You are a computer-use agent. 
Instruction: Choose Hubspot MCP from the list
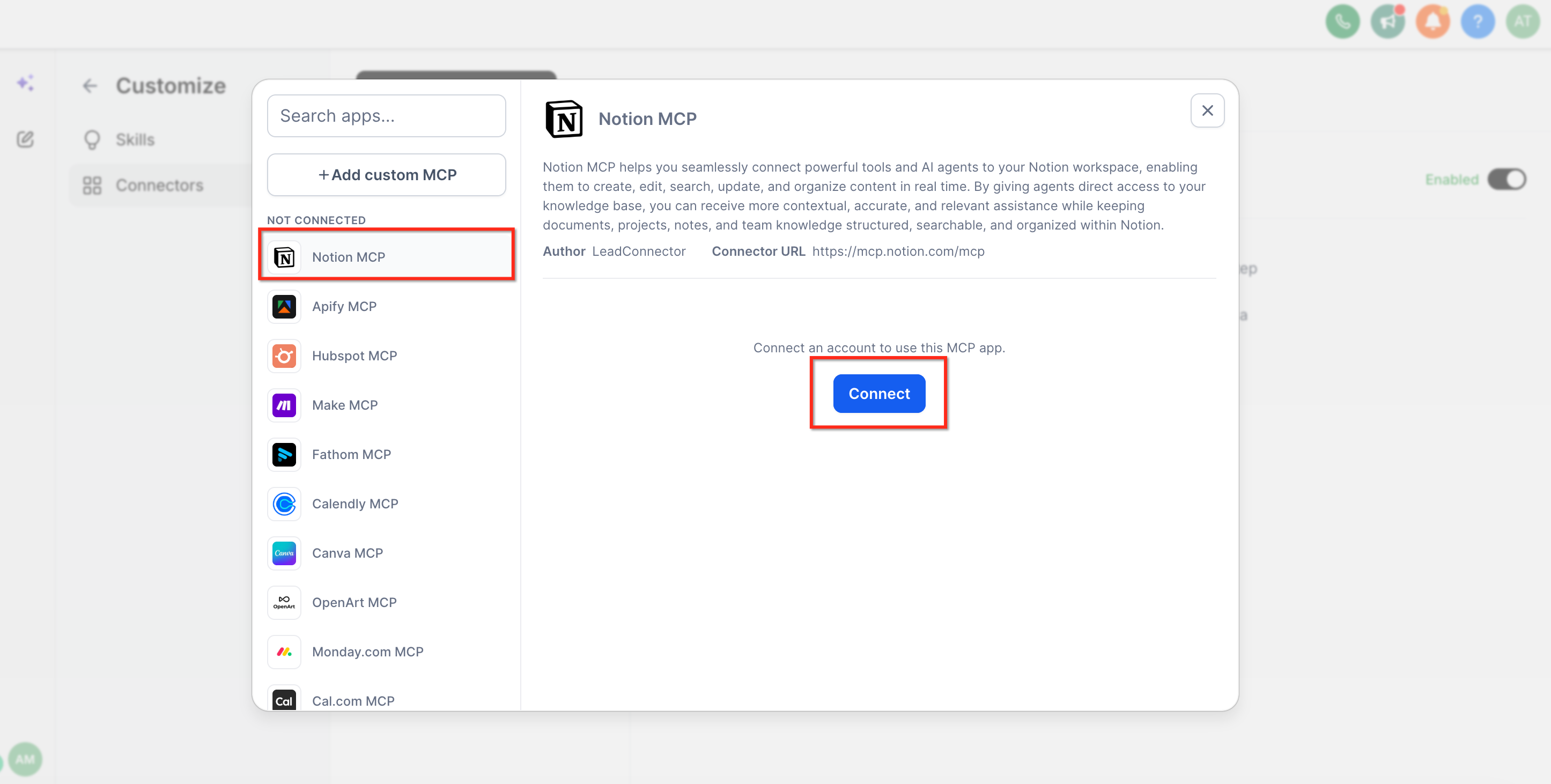387,357
